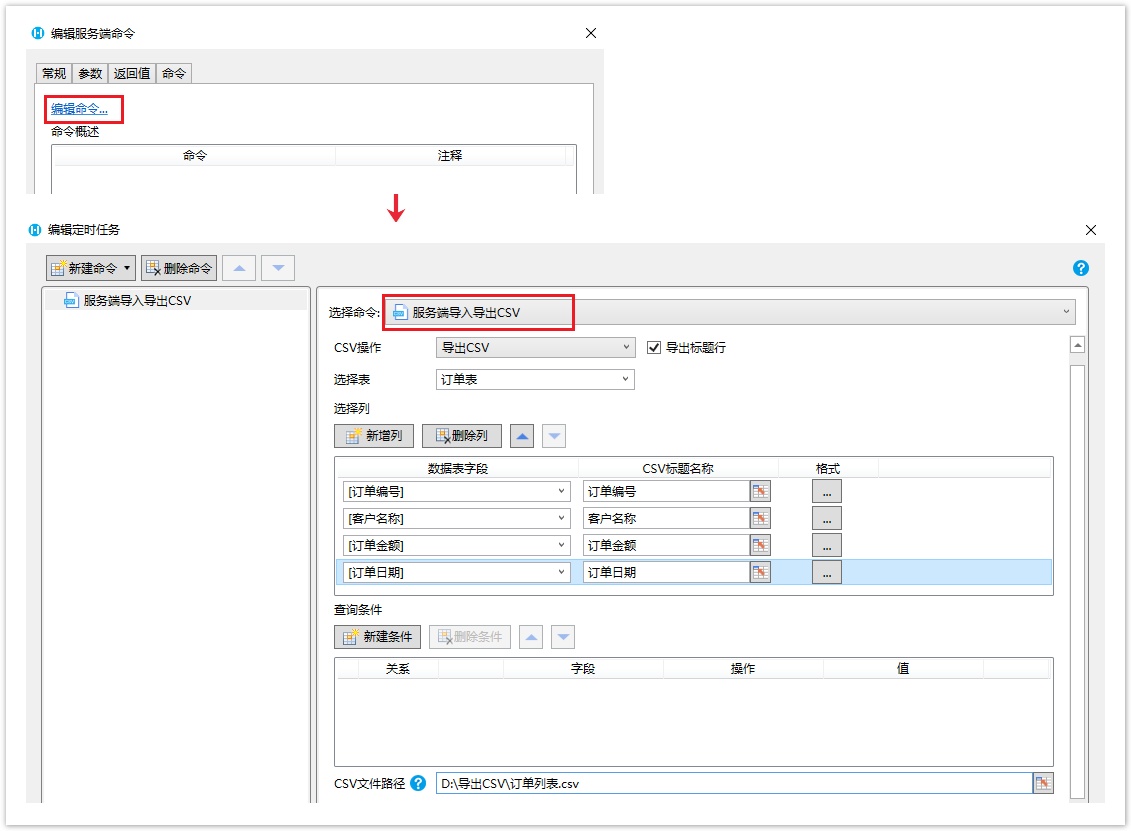Open the 选择命令 combo box
1131x831 pixels.
(730, 313)
